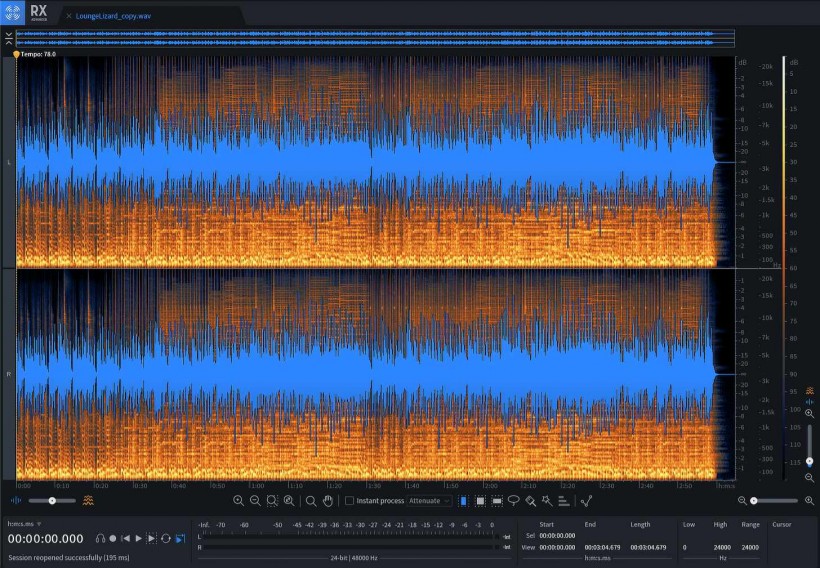The width and height of the screenshot is (820, 568).
Task: Click the Zoom to selection icon
Action: [272, 500]
